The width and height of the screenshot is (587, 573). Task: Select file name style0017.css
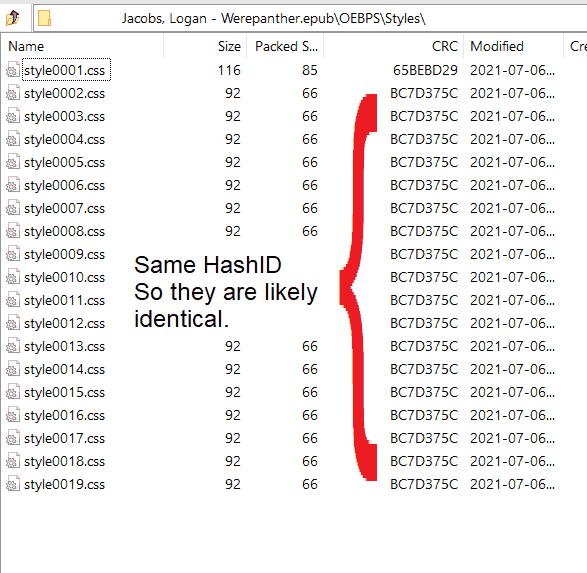(64, 438)
